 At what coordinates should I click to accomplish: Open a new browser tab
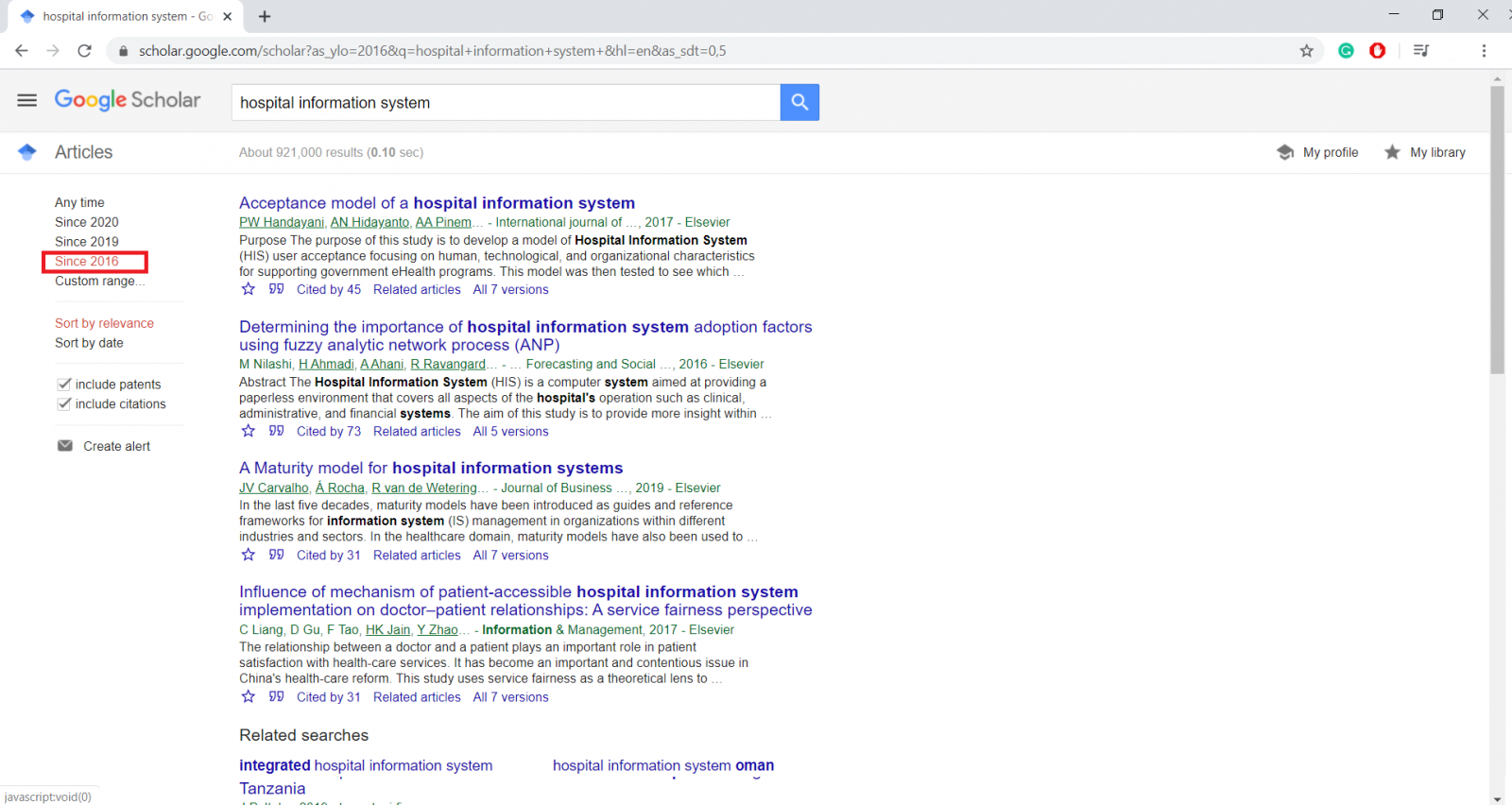coord(265,16)
